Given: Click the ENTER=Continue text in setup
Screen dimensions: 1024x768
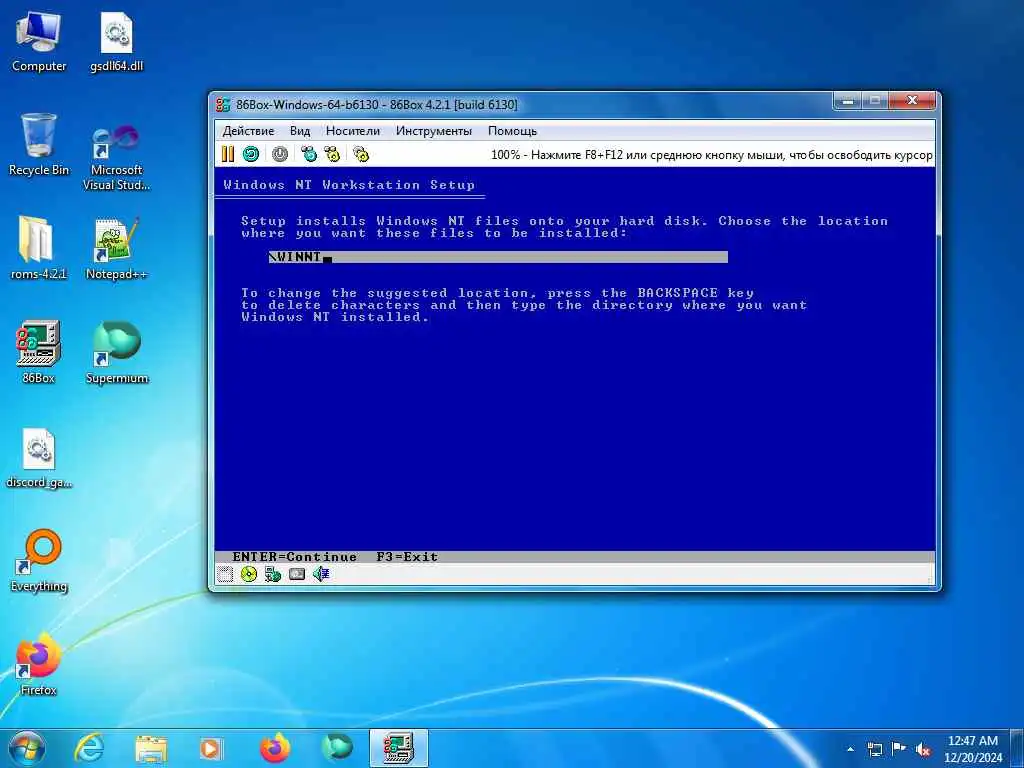Looking at the screenshot, I should (295, 557).
